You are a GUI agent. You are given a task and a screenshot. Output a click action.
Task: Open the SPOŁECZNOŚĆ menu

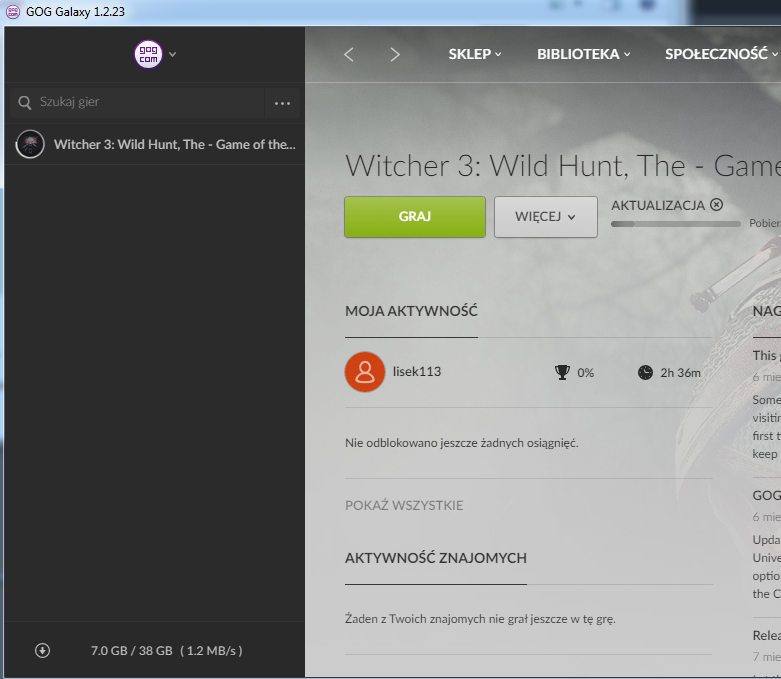tap(721, 54)
